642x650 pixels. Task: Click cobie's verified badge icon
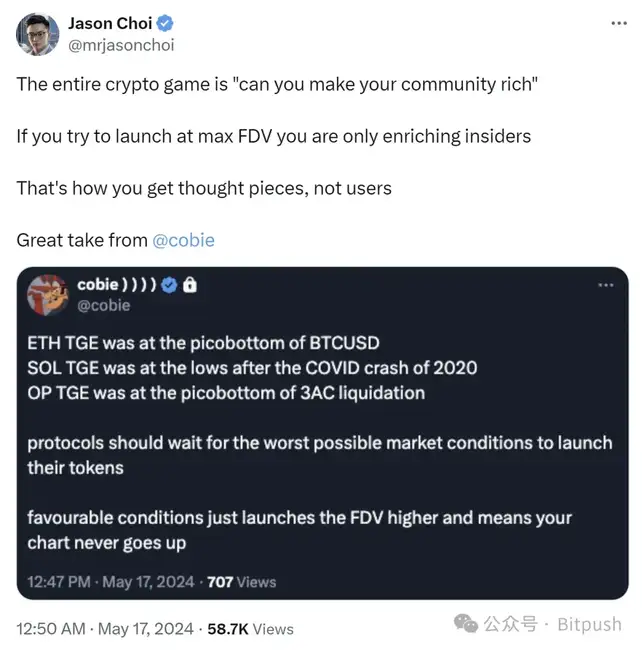[169, 285]
